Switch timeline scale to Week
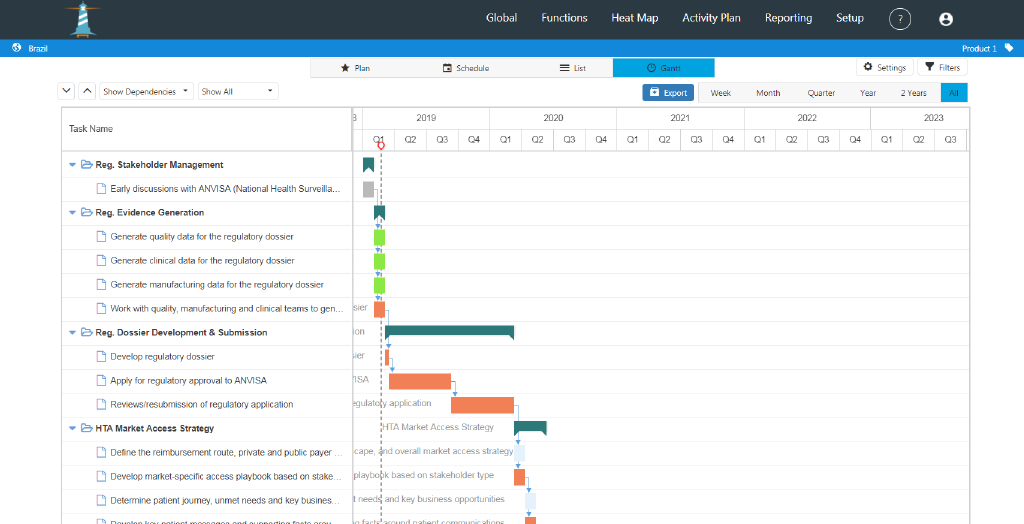Screen dimensions: 1024x524 coord(720,93)
